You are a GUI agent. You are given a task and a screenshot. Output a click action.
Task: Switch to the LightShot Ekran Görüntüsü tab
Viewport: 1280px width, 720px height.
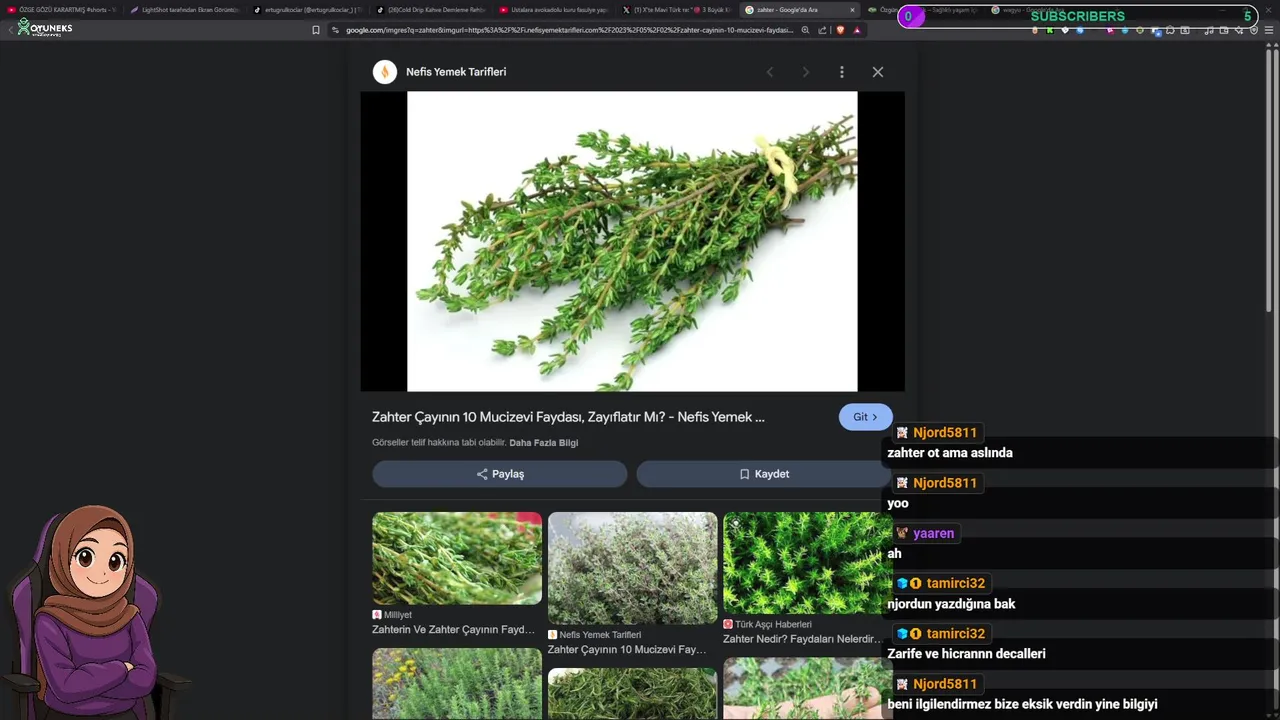click(184, 10)
